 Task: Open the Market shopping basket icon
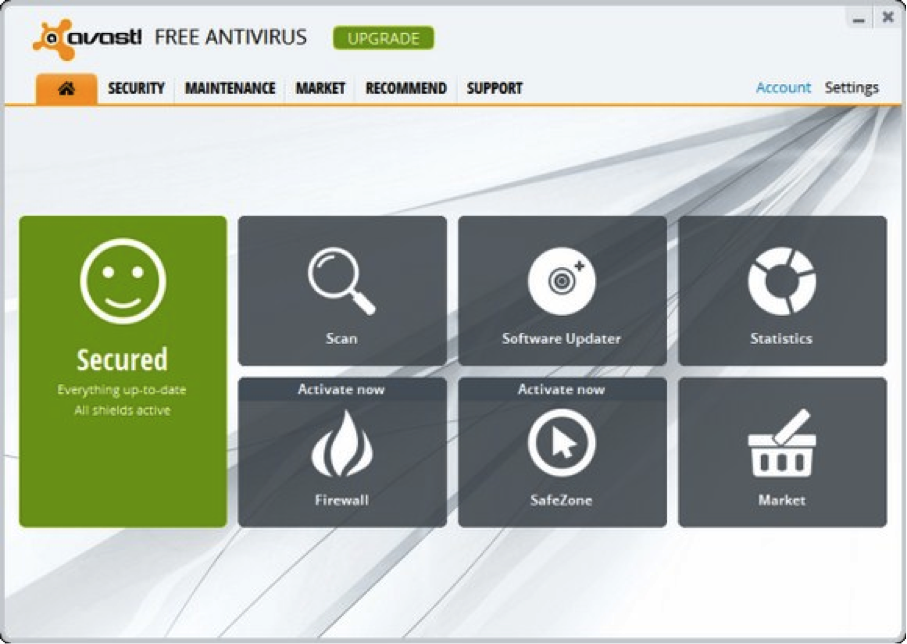(781, 444)
